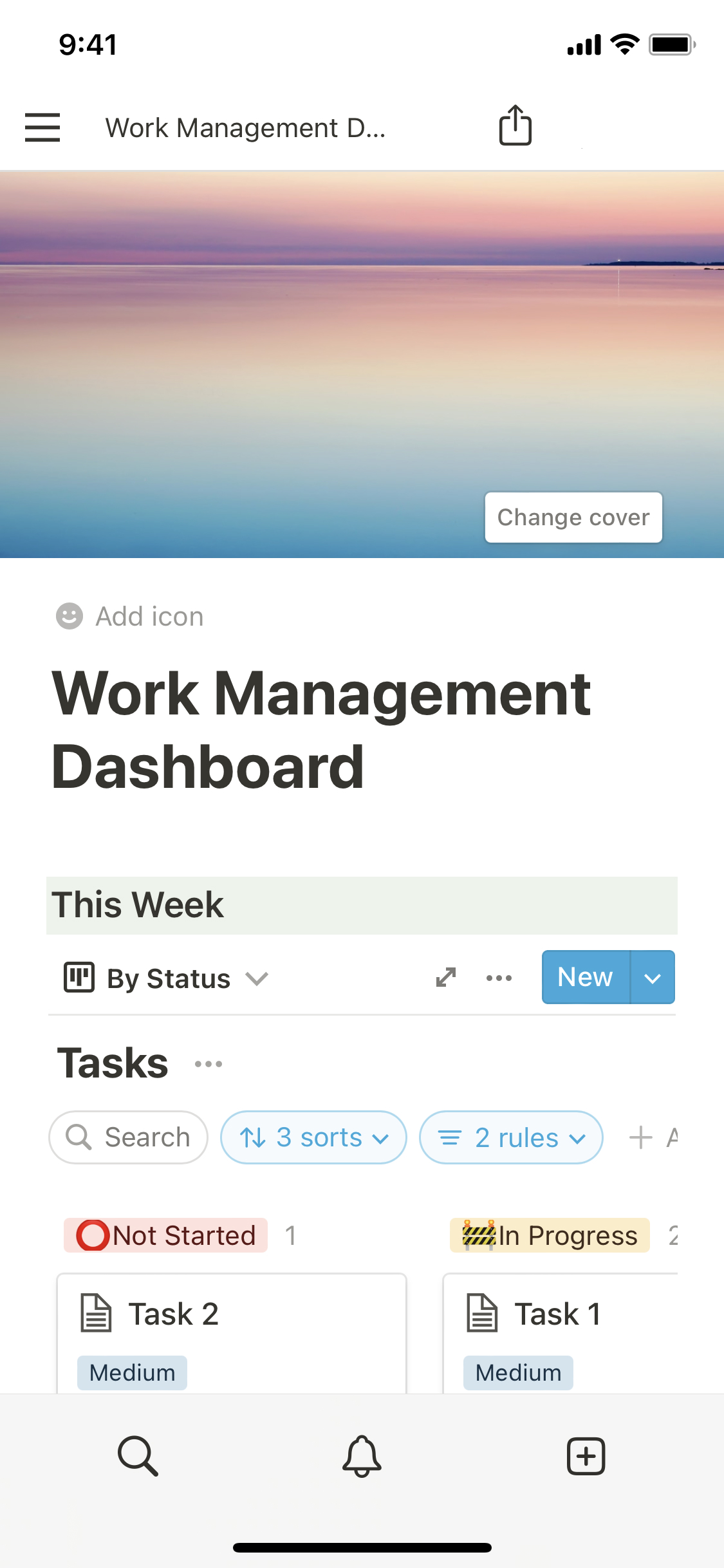Open the Tasks title options ellipsis
Image resolution: width=724 pixels, height=1568 pixels.
click(209, 1064)
